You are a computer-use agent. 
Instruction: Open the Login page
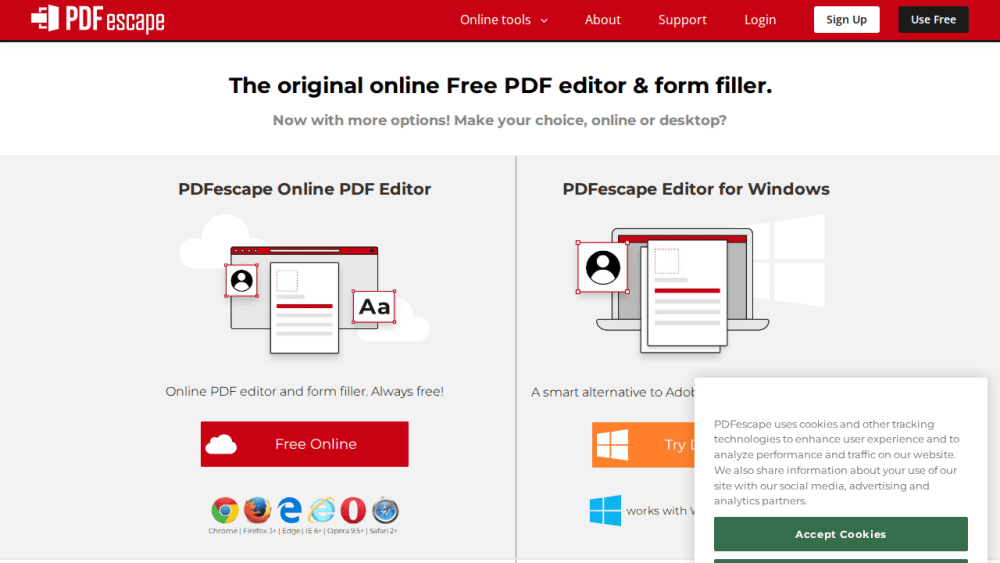760,20
